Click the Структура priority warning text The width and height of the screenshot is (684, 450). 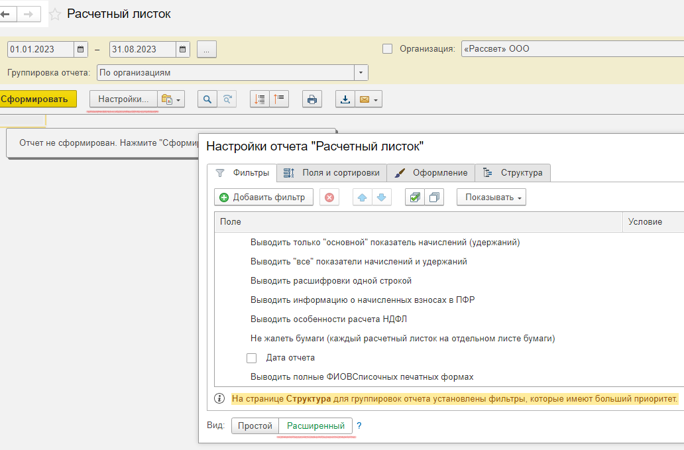point(455,399)
